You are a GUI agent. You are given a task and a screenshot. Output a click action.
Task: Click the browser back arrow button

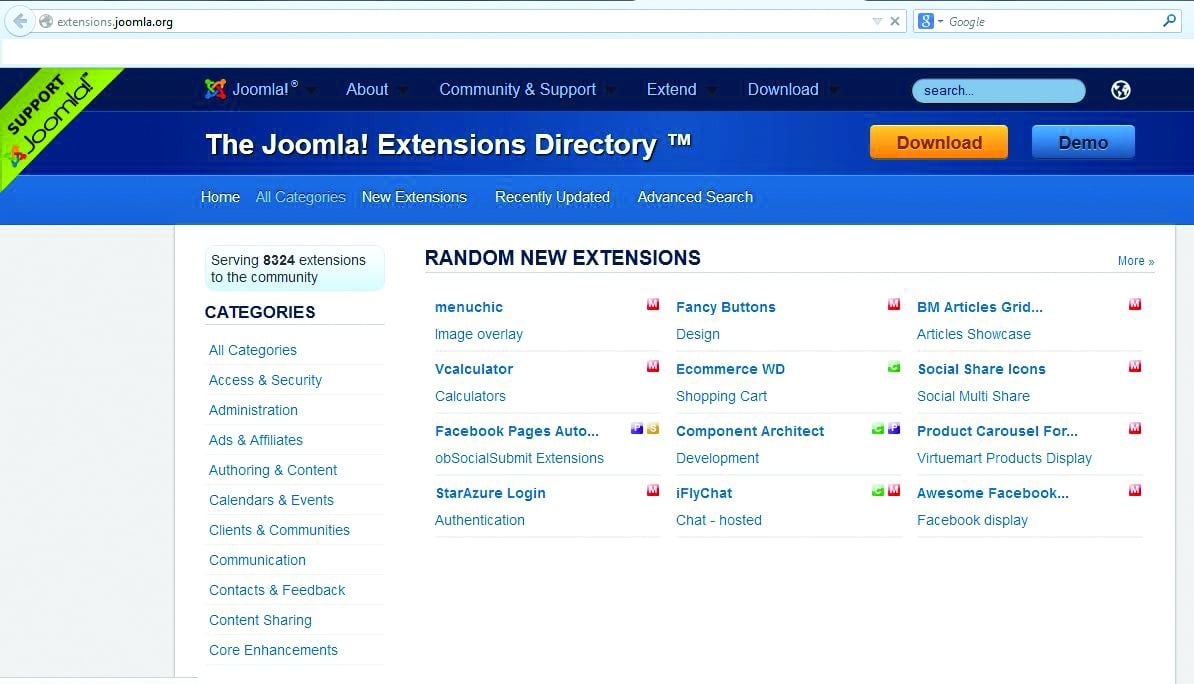click(20, 21)
